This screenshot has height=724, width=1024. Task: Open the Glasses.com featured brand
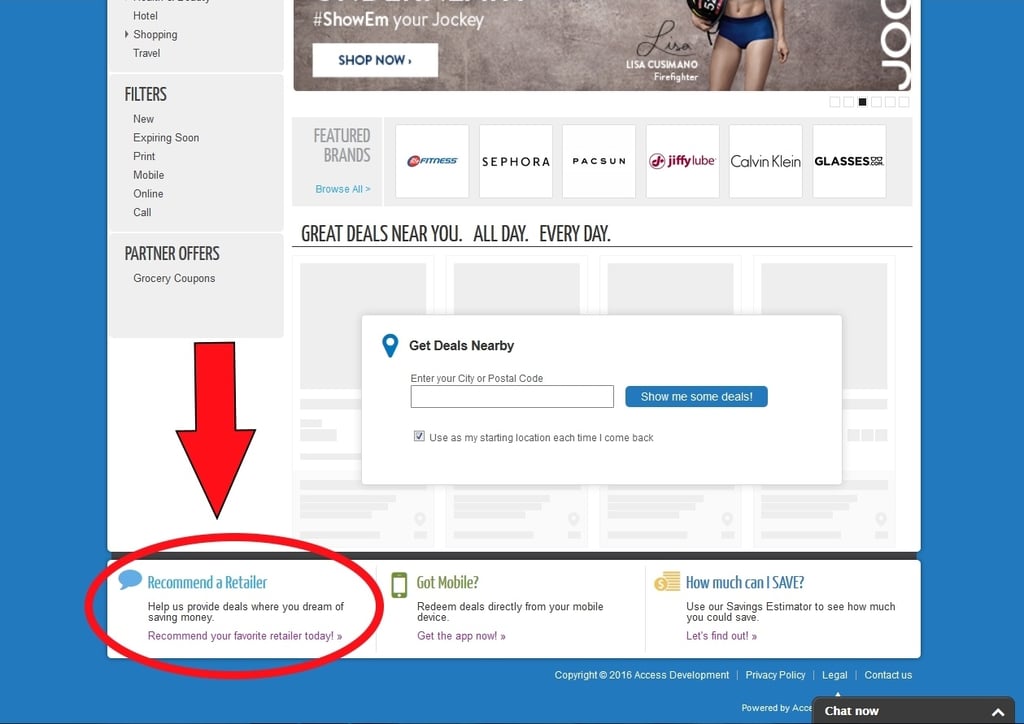click(848, 161)
